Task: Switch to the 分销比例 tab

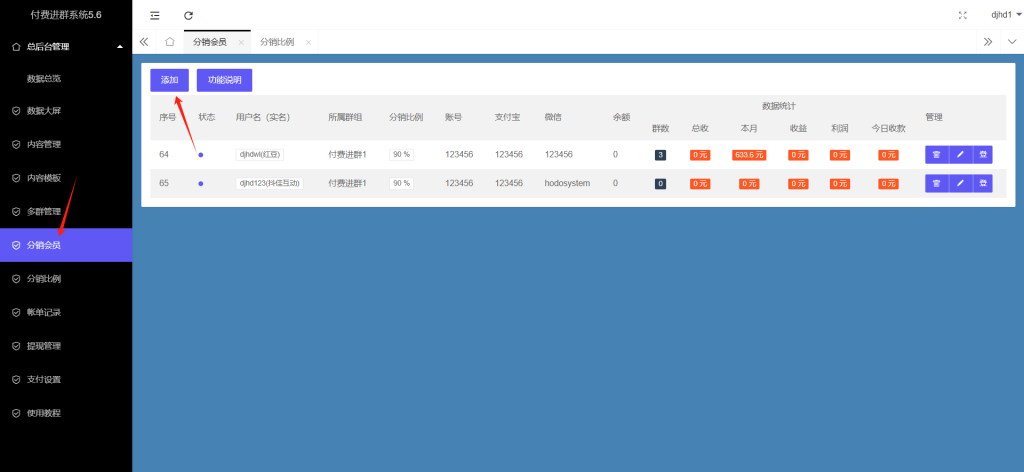Action: tap(277, 42)
